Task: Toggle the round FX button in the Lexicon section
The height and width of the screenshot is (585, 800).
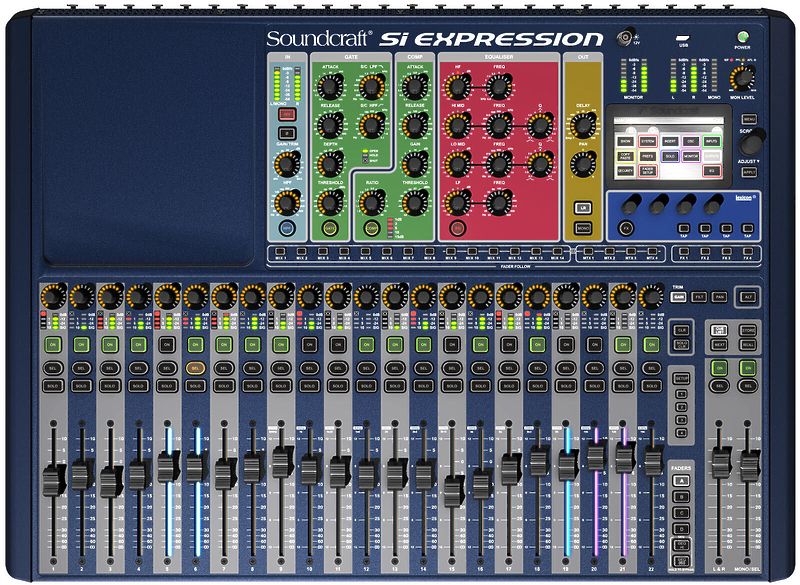Action: (x=626, y=228)
